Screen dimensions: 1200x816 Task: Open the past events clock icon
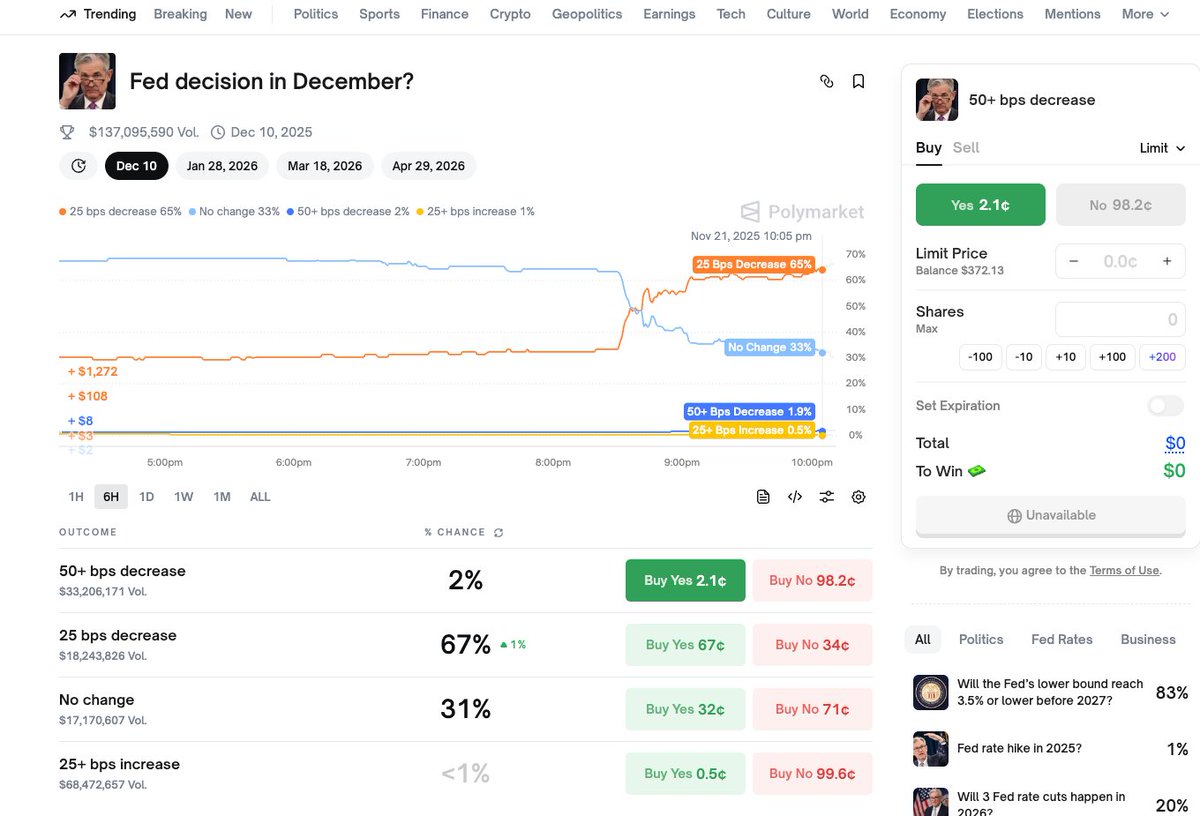click(x=79, y=166)
